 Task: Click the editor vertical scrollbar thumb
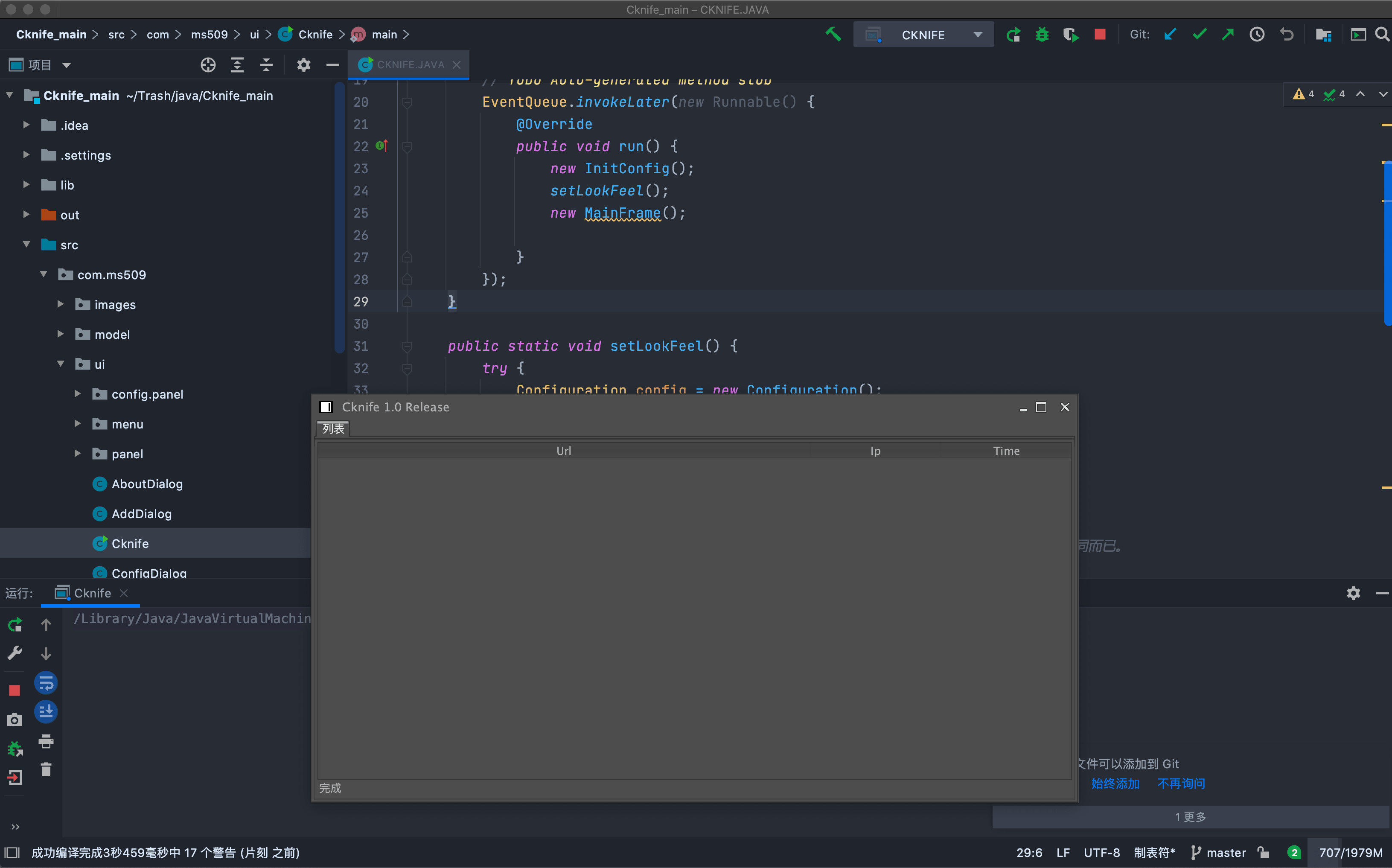(x=1387, y=244)
